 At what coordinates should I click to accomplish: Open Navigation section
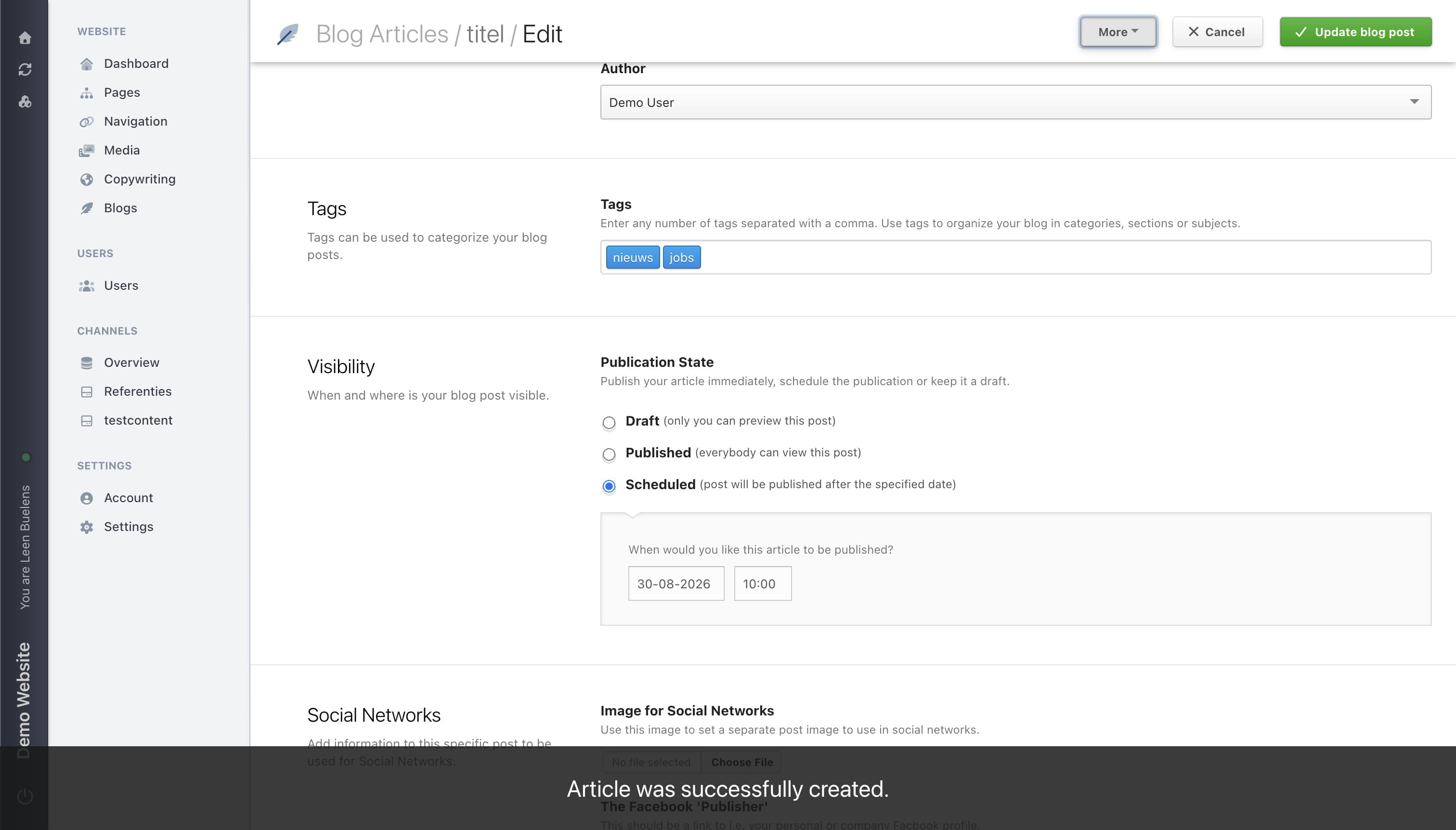pos(136,121)
